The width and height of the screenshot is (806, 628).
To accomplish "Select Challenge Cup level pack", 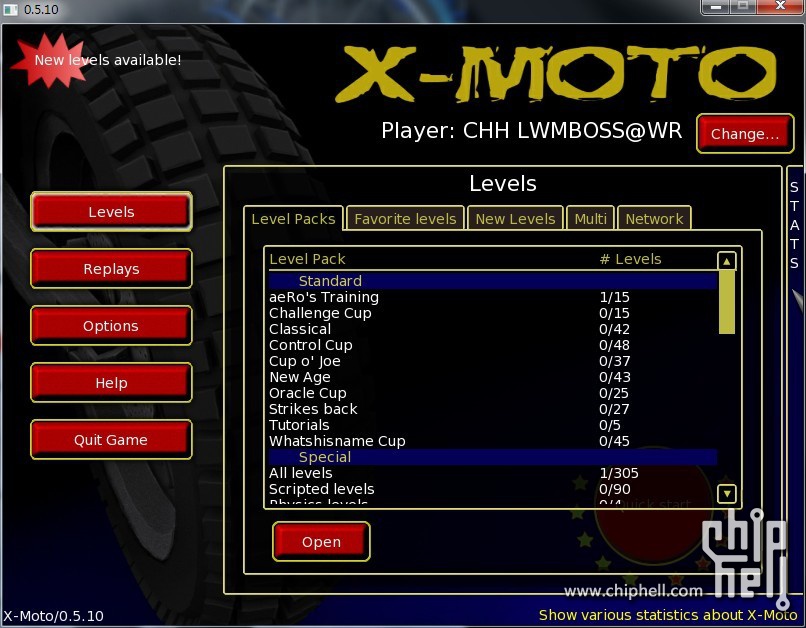I will pos(492,313).
